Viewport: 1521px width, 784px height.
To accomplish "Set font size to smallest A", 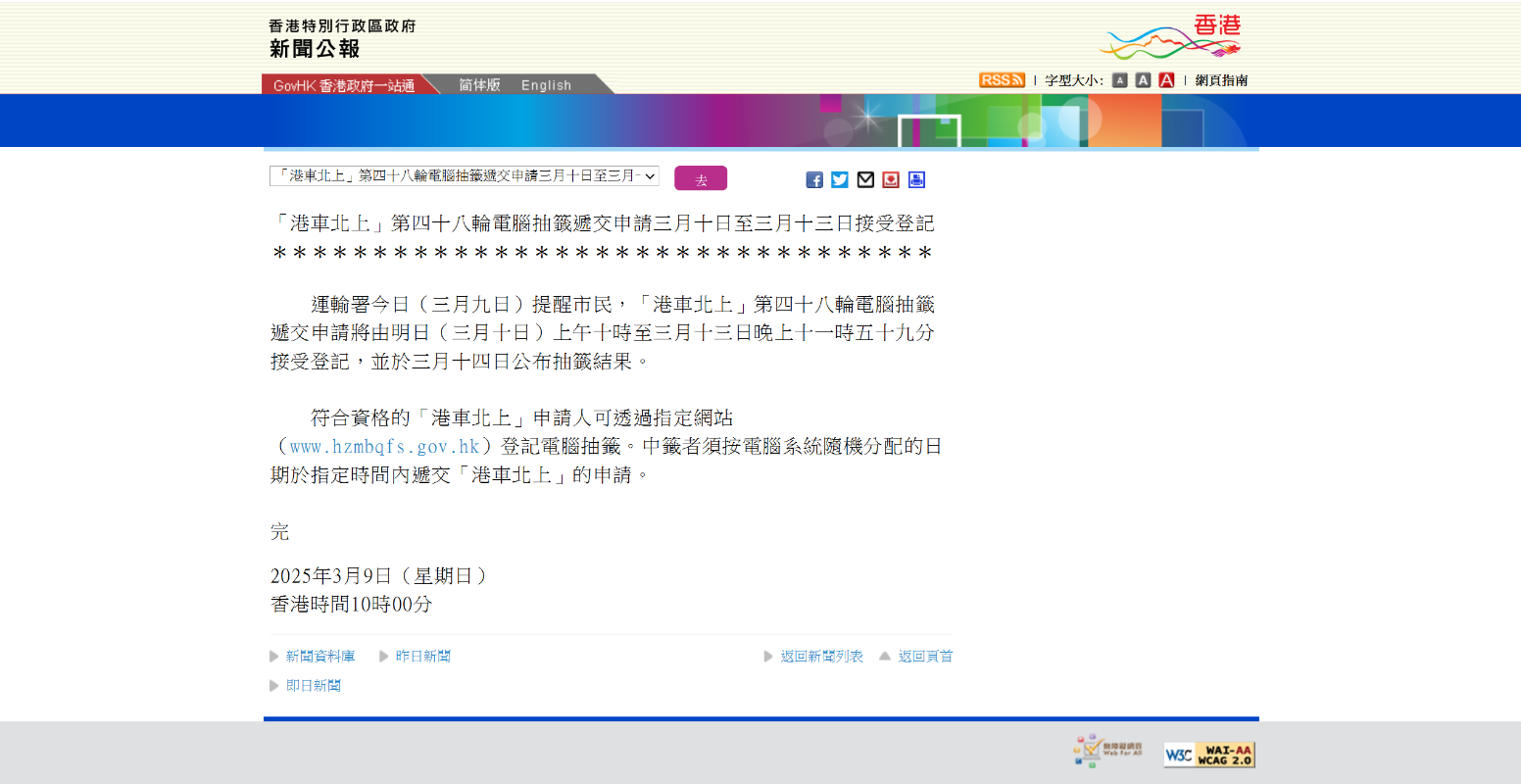I will 1119,80.
